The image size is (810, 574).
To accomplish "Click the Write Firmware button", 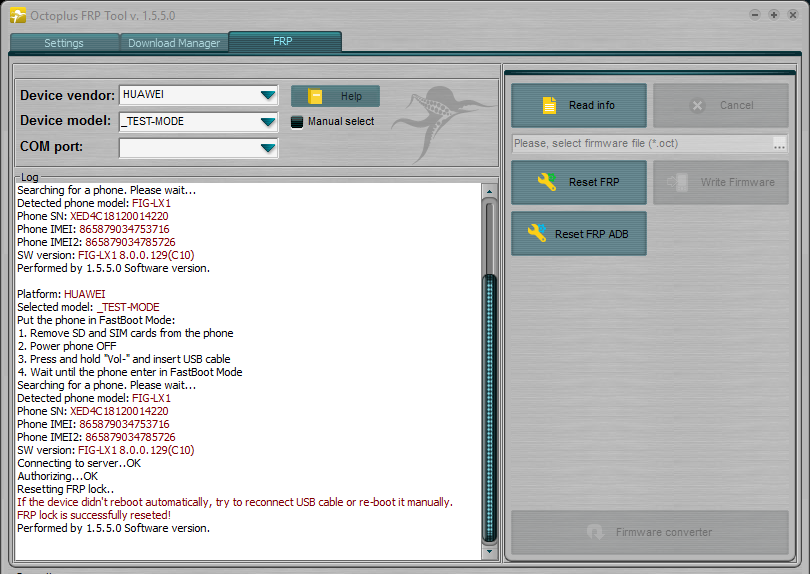I will click(x=721, y=182).
